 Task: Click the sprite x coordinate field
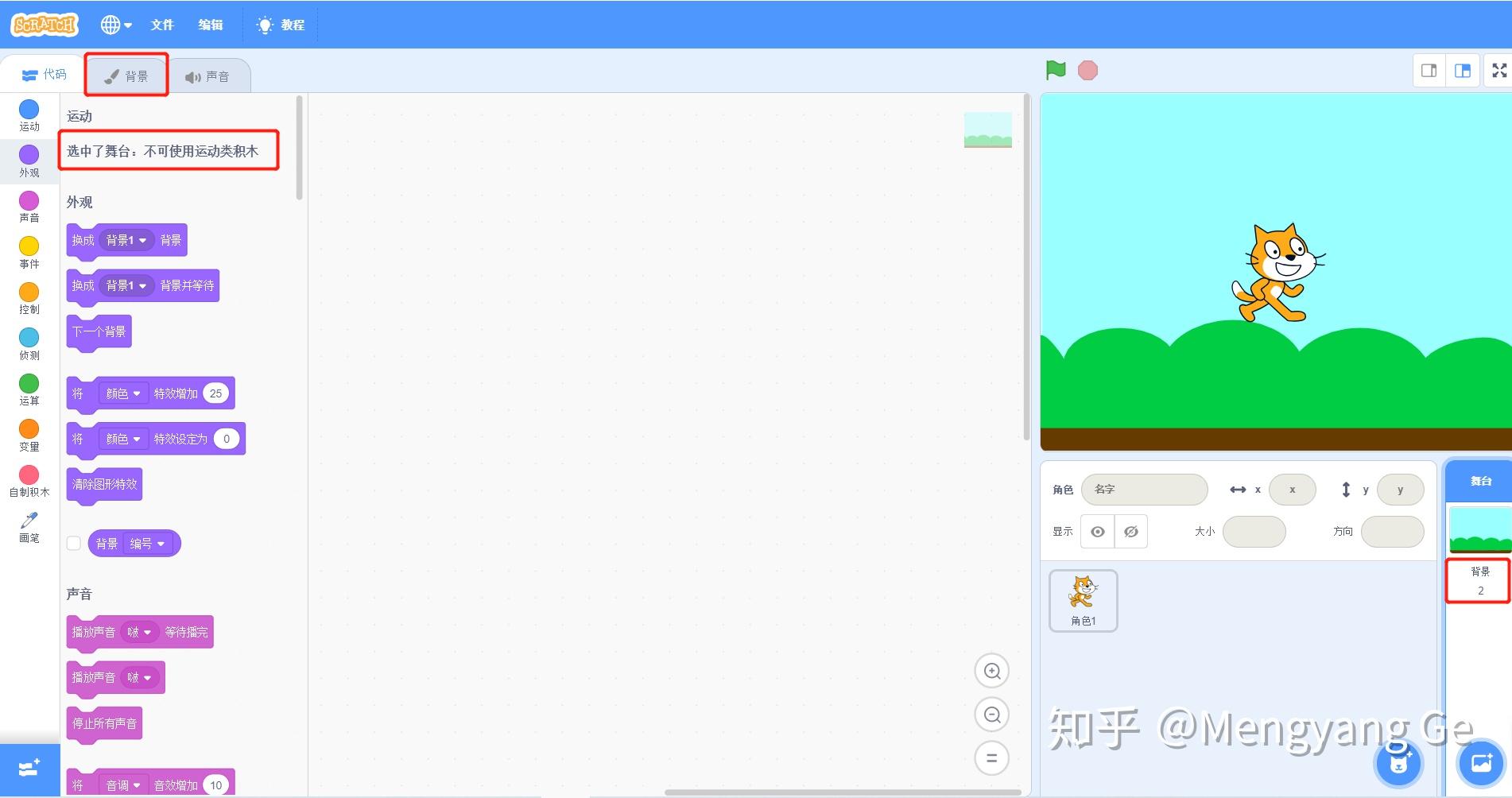(x=1293, y=490)
